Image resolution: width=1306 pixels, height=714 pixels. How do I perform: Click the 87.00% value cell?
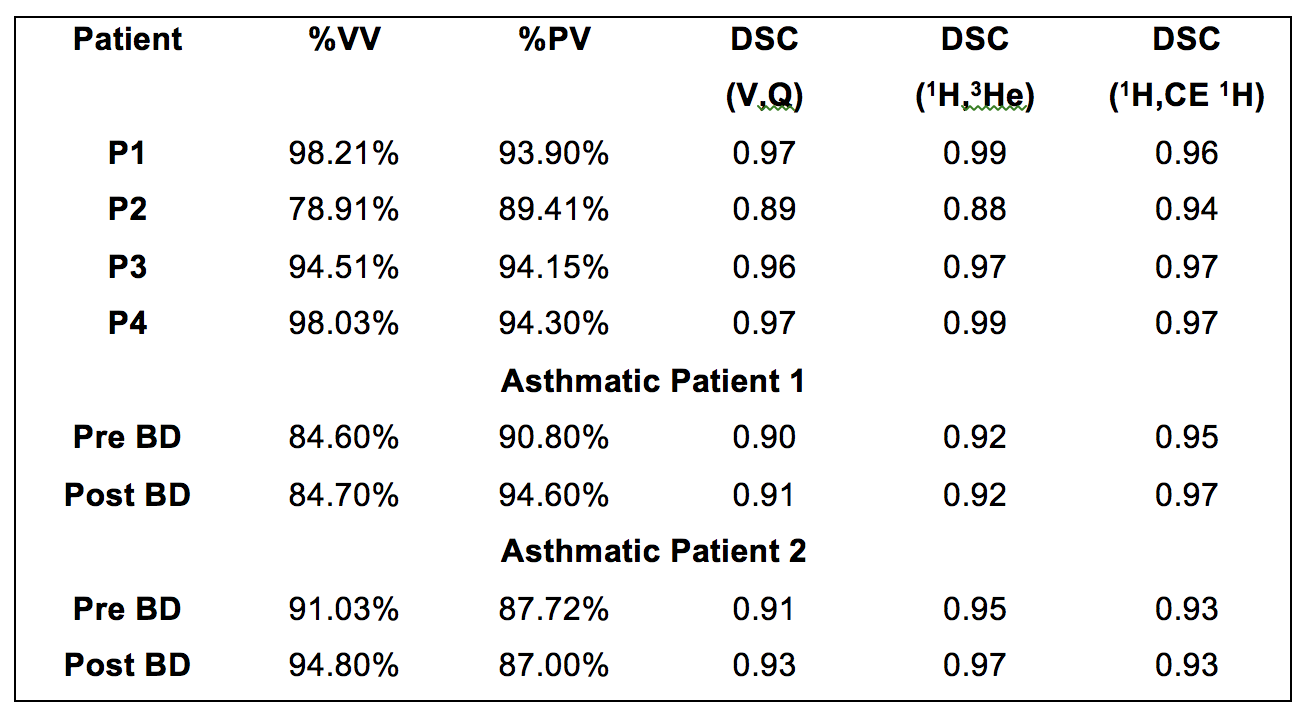click(x=553, y=665)
